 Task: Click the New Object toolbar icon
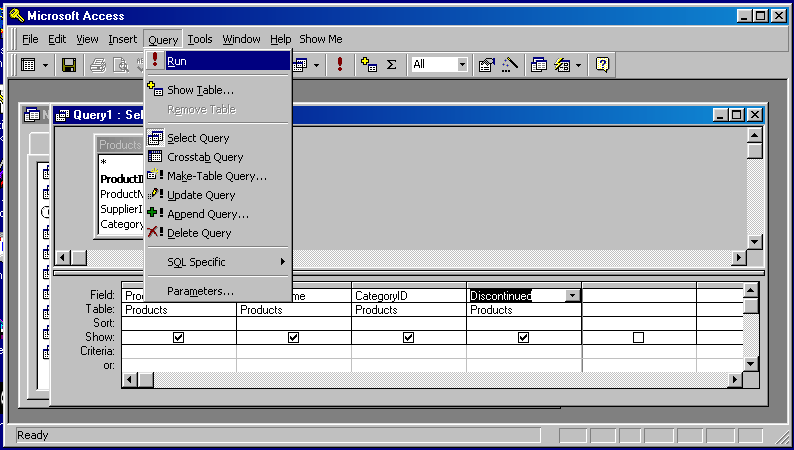point(562,64)
